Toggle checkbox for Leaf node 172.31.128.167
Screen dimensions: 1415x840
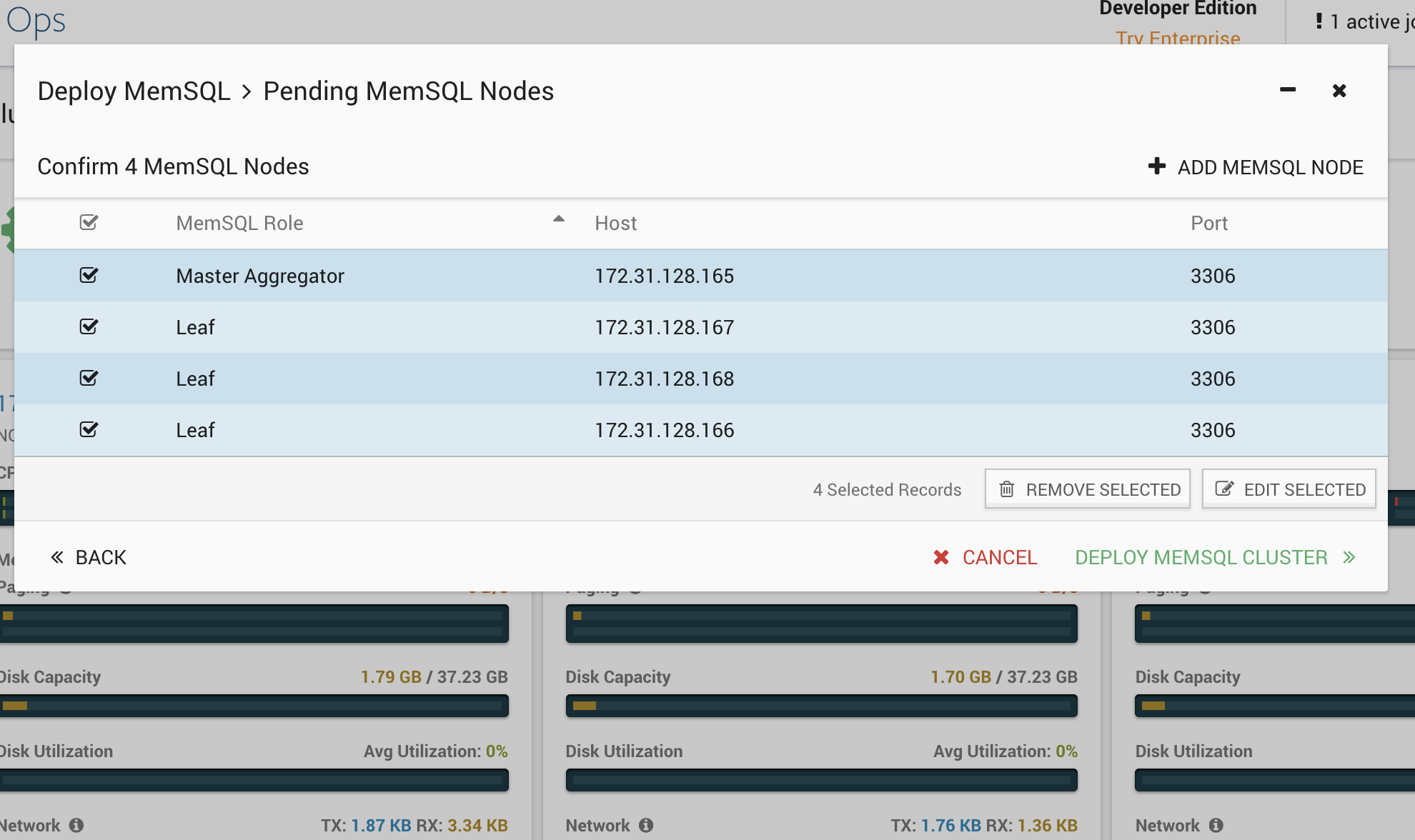(89, 327)
